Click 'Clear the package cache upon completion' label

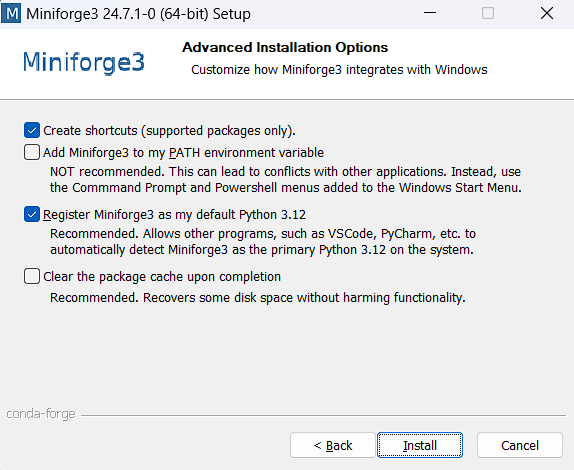coord(162,277)
